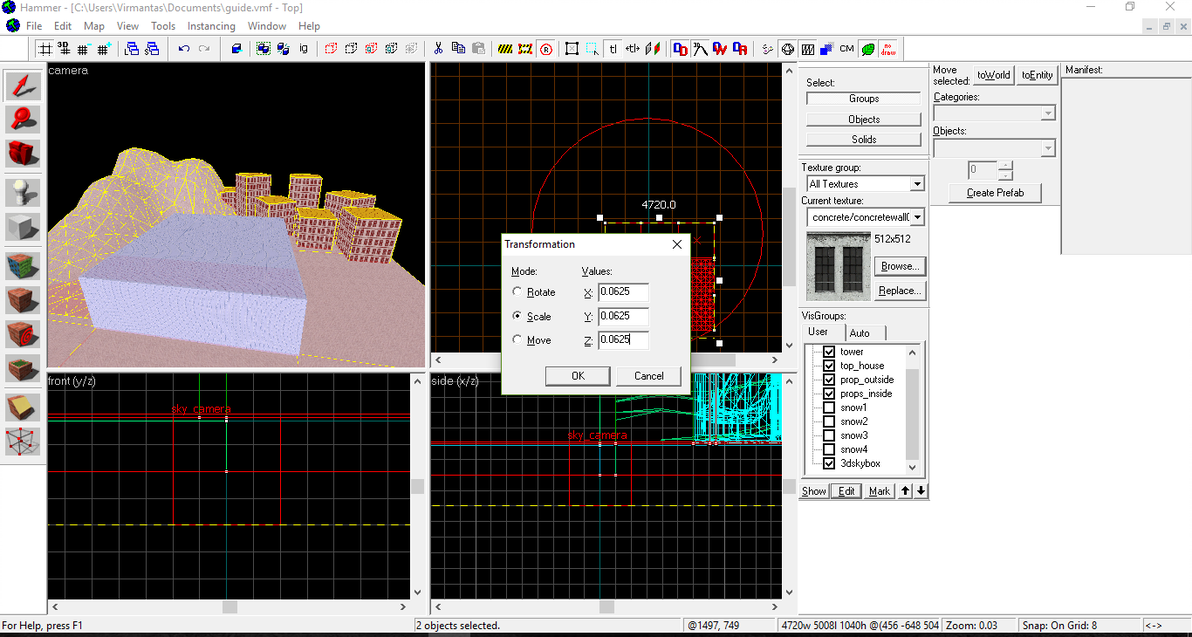Expand the Current texture dropdown
1192x637 pixels.
(916, 217)
